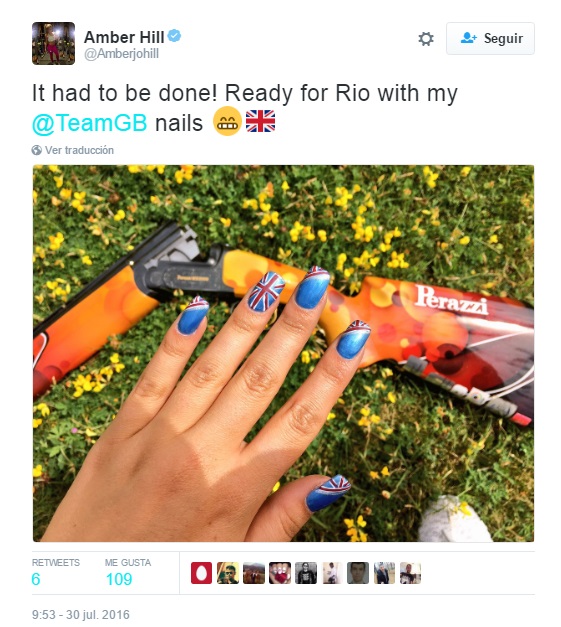Click the red egg avatar liker

coord(202,573)
